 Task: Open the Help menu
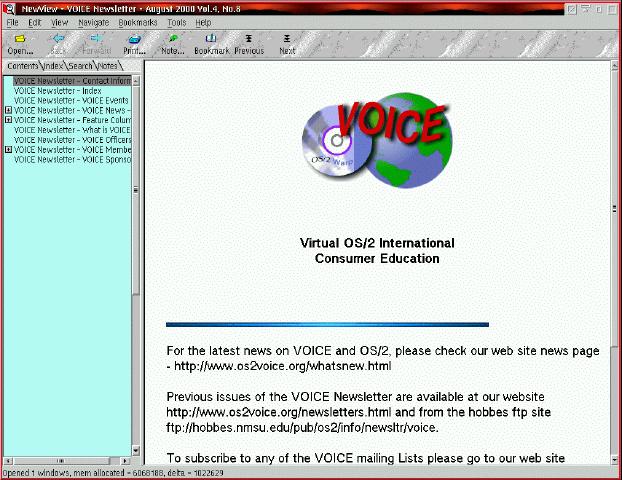pyautogui.click(x=203, y=23)
